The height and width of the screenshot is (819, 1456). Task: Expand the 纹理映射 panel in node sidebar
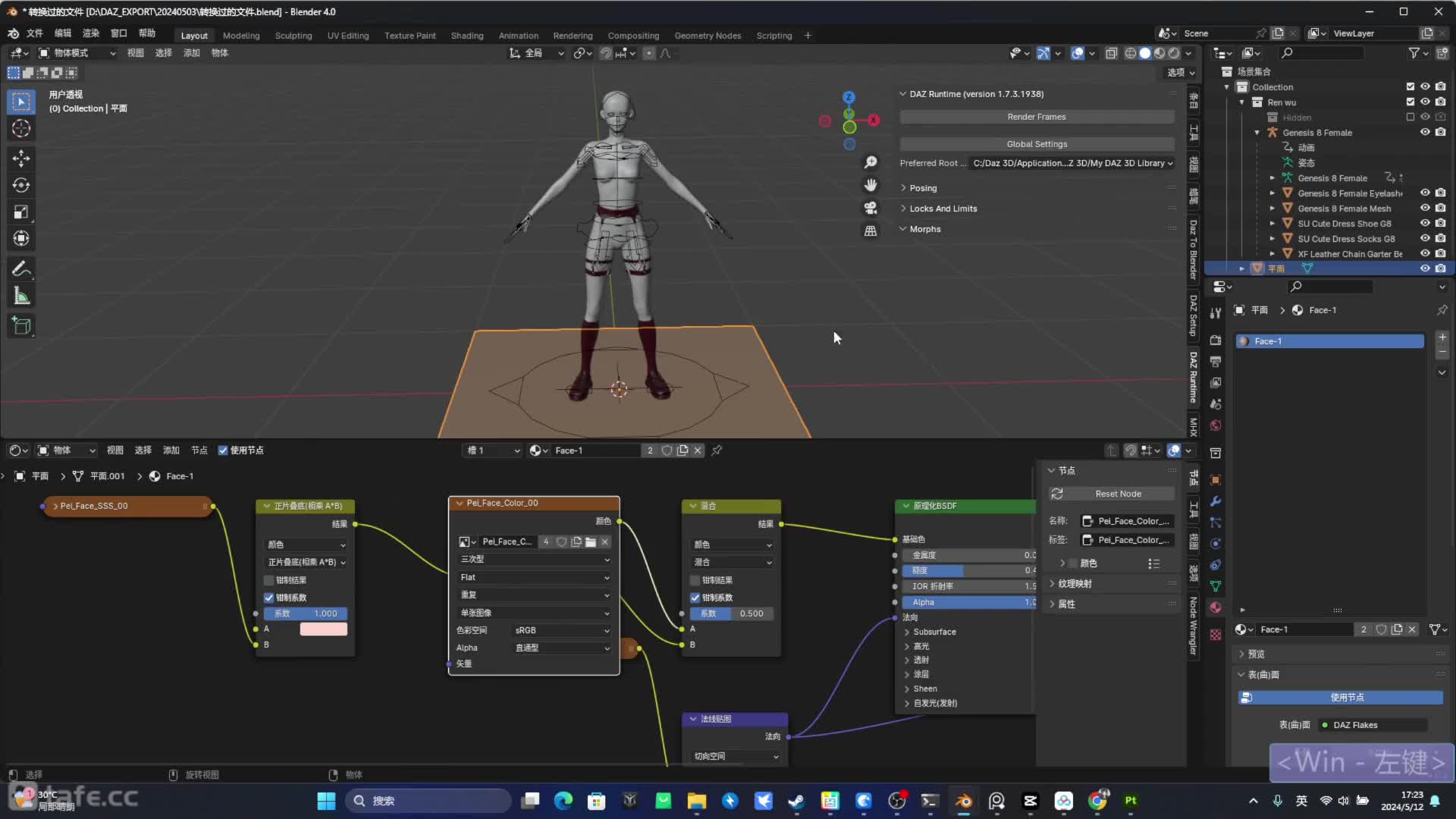coord(1075,584)
